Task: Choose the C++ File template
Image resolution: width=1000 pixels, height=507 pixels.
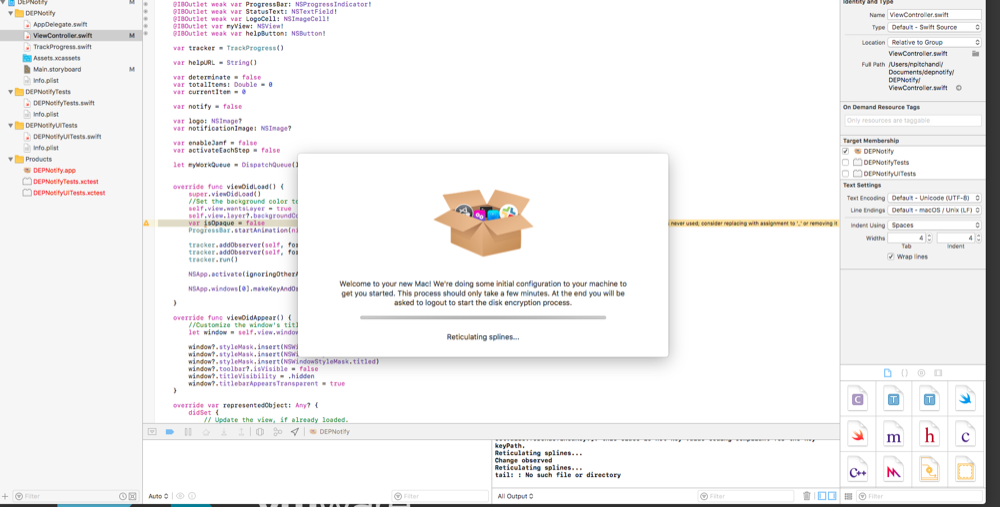Action: click(857, 470)
